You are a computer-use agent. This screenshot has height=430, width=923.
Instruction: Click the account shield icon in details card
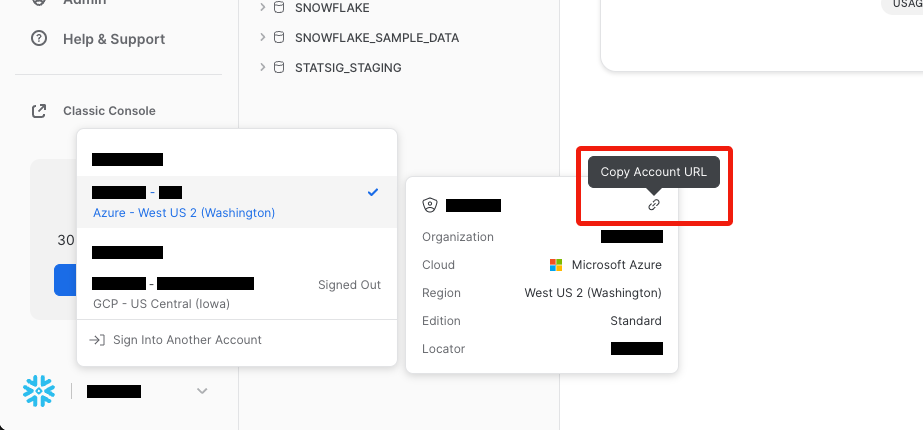(x=430, y=205)
